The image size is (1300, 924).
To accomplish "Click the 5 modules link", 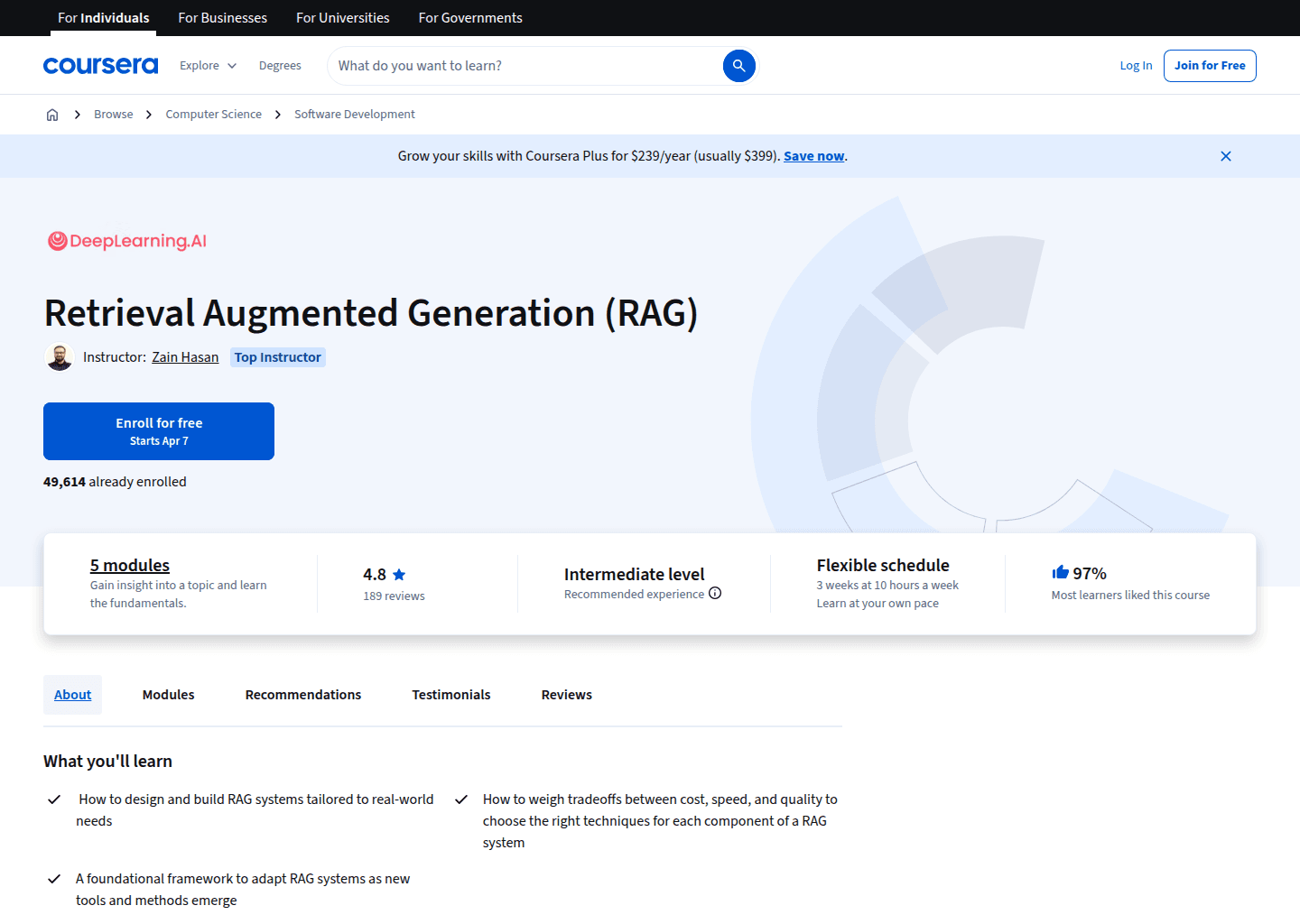I will [129, 565].
